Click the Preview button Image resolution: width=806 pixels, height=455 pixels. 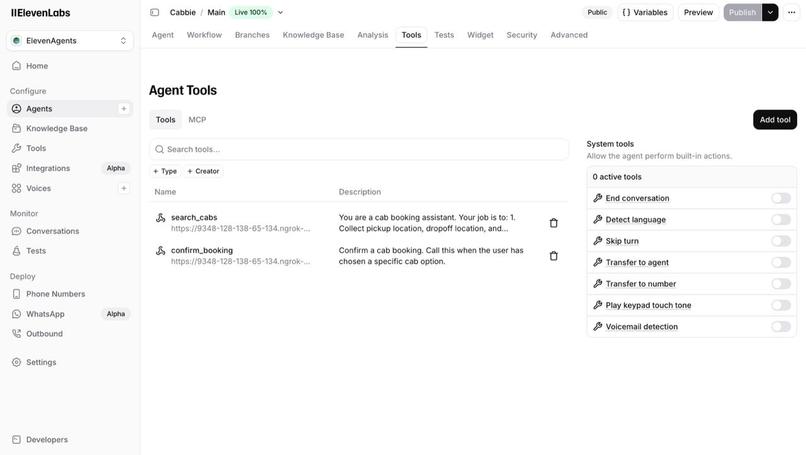click(x=698, y=12)
